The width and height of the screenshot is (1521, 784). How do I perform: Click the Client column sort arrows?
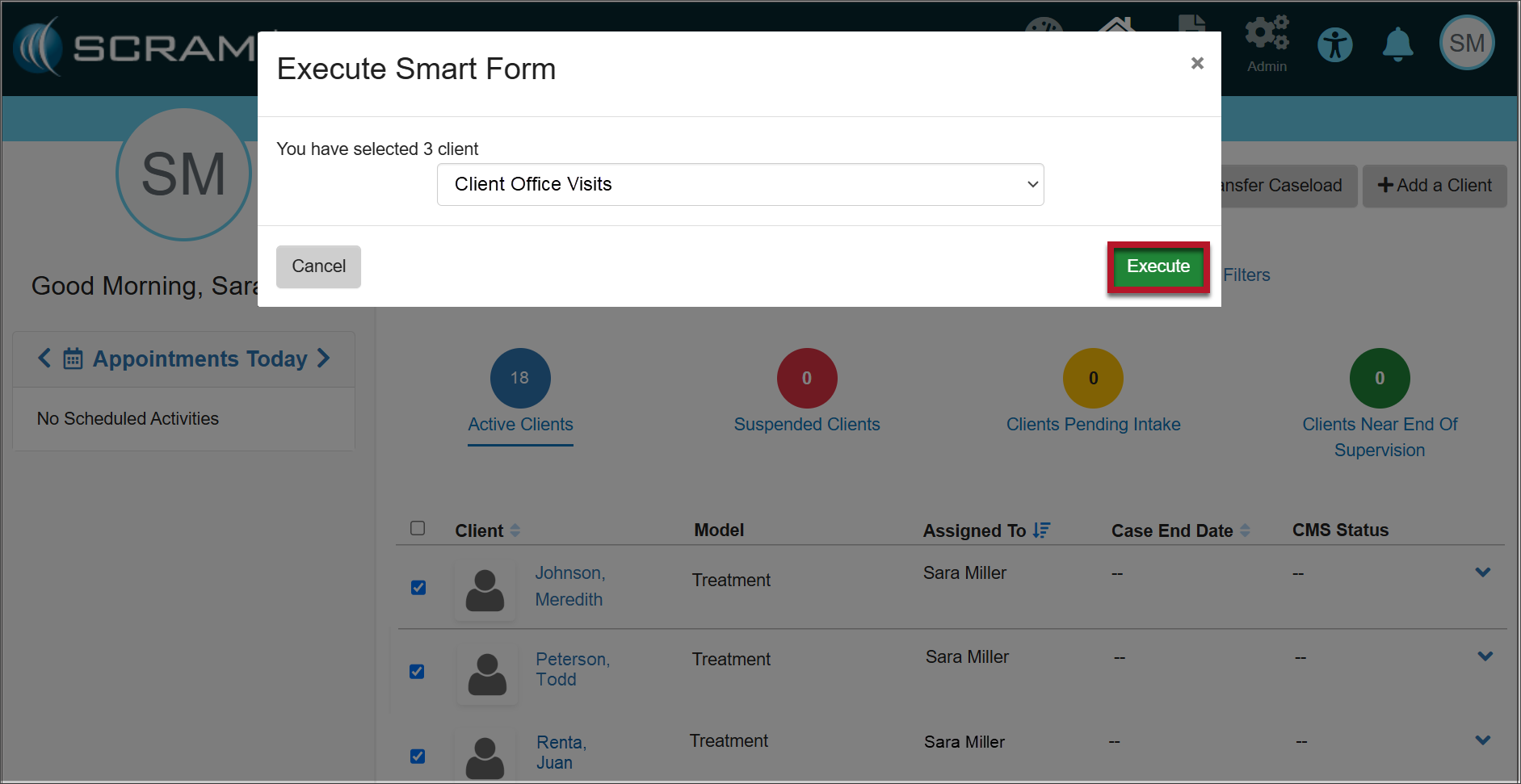515,530
